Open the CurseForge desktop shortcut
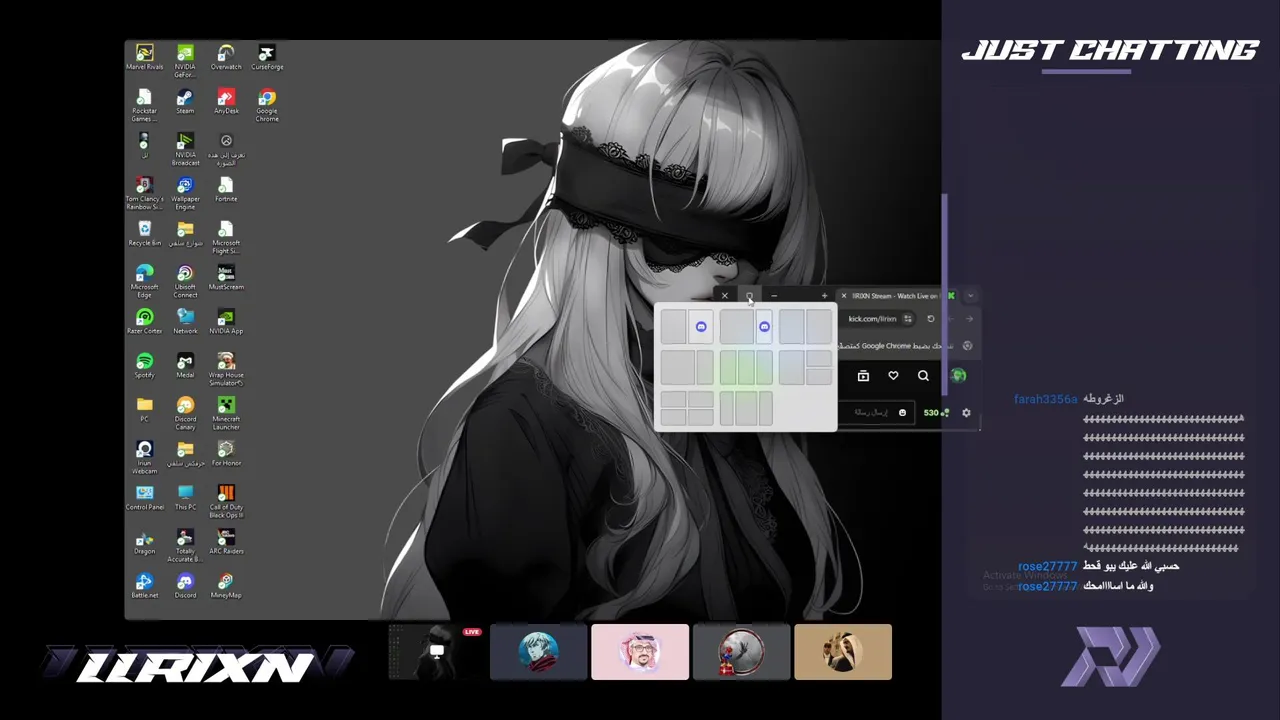1280x720 pixels. pyautogui.click(x=267, y=58)
